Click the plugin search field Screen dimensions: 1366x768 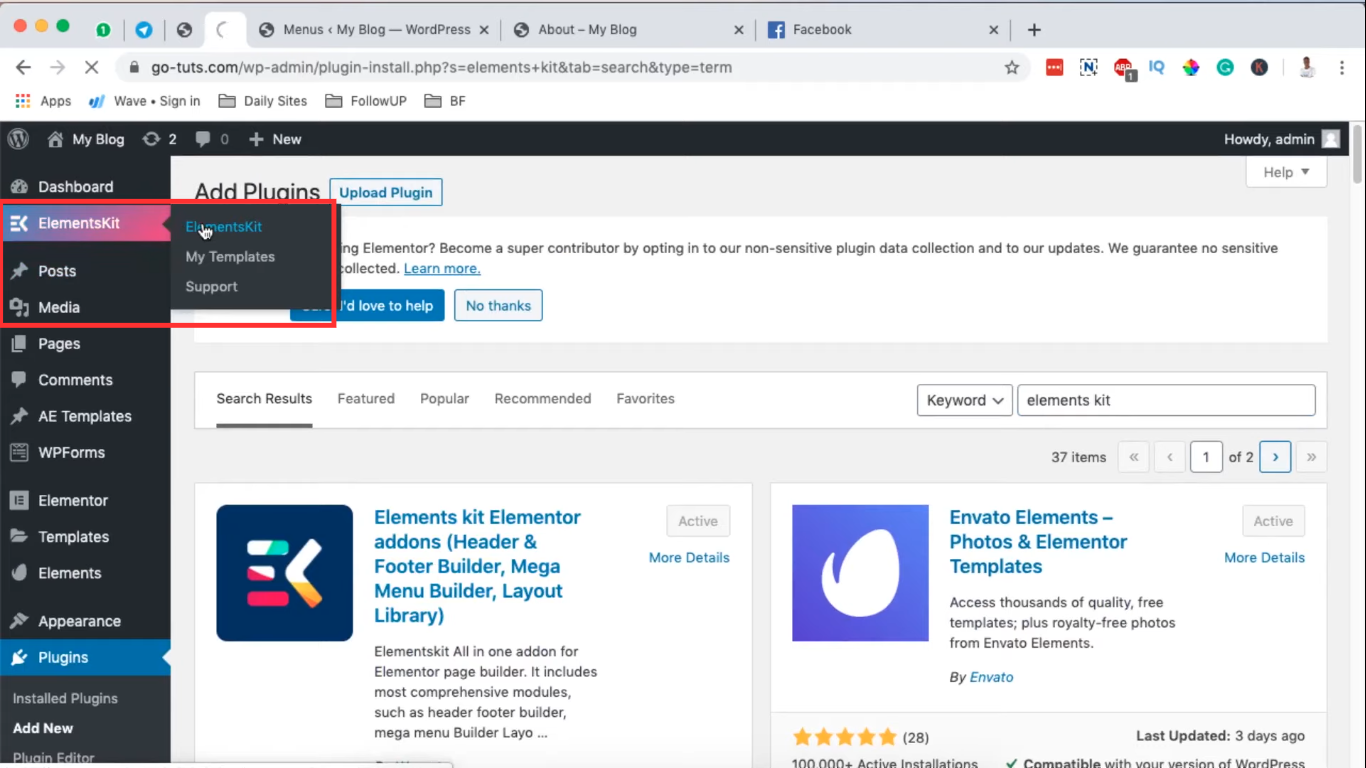(1166, 400)
